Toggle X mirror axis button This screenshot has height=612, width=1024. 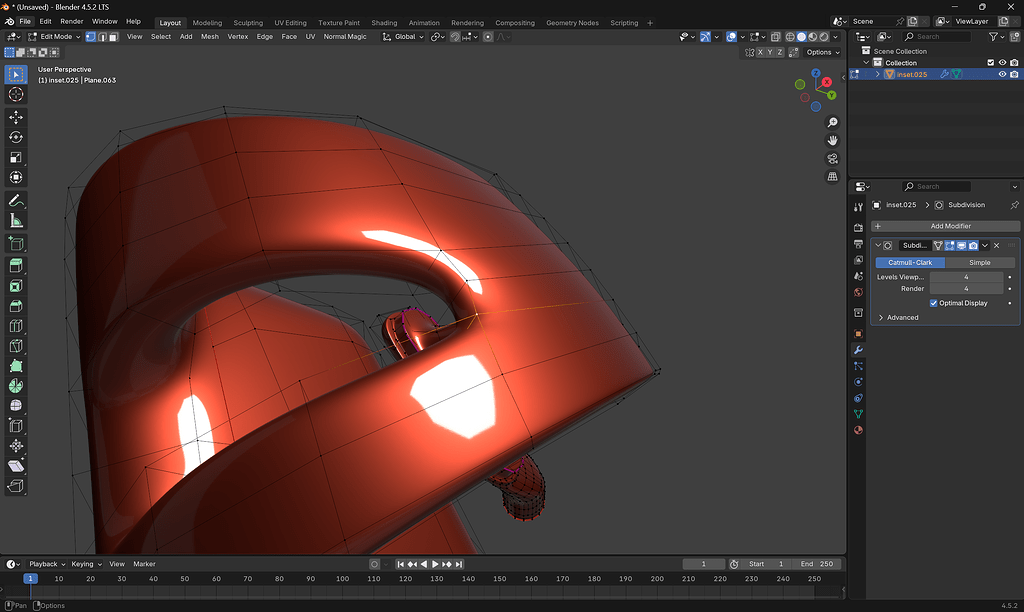click(760, 52)
